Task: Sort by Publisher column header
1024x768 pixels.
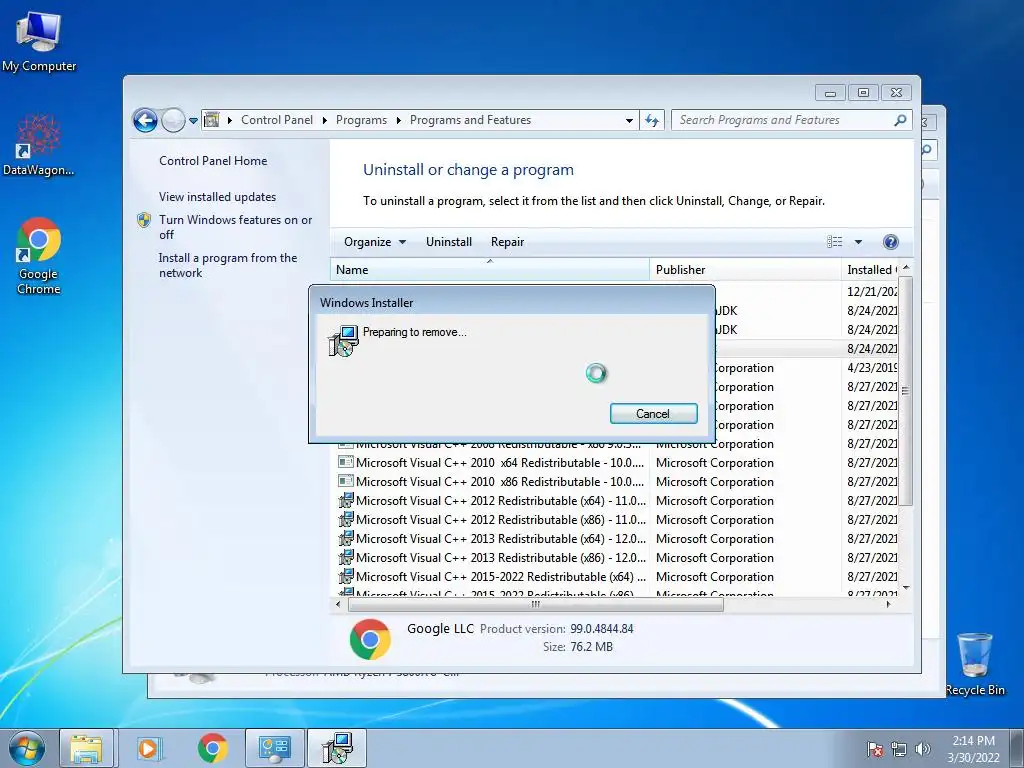Action: (745, 270)
